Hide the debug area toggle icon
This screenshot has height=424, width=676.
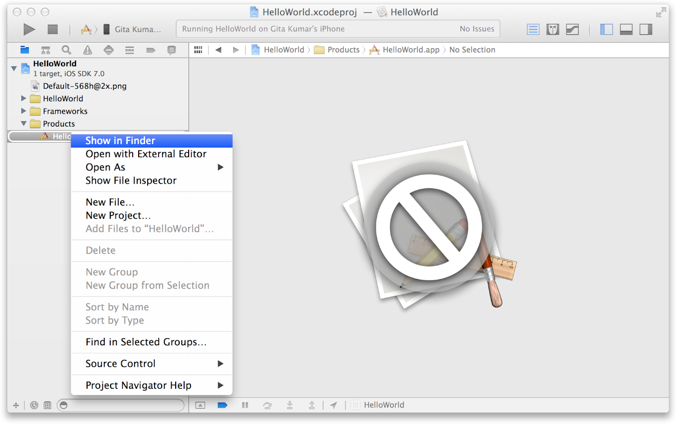[200, 405]
